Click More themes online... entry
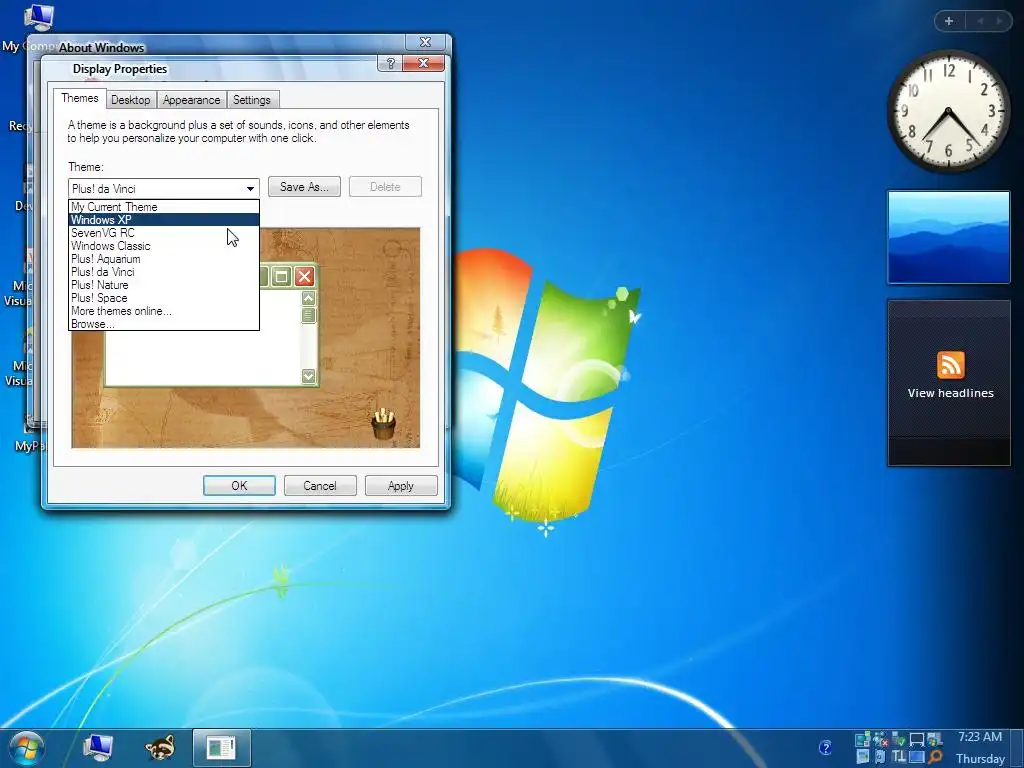This screenshot has height=768, width=1024. coord(164,311)
